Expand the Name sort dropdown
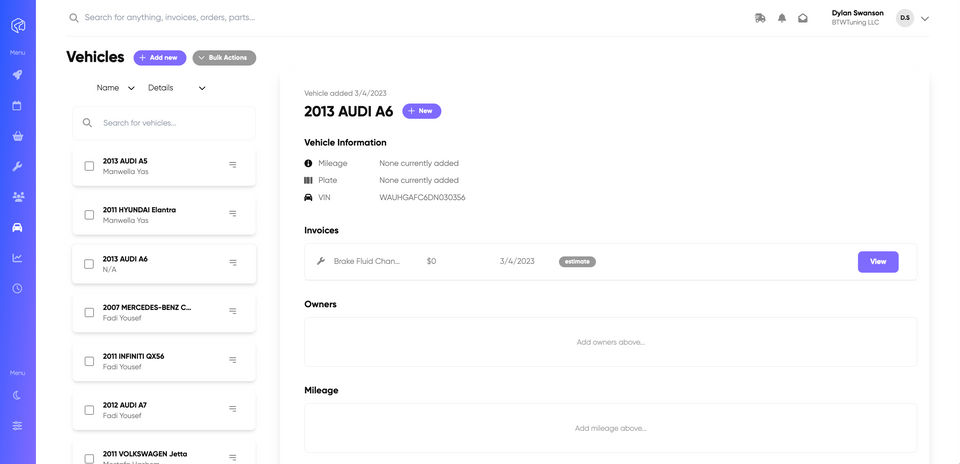The image size is (960, 464). (x=116, y=88)
